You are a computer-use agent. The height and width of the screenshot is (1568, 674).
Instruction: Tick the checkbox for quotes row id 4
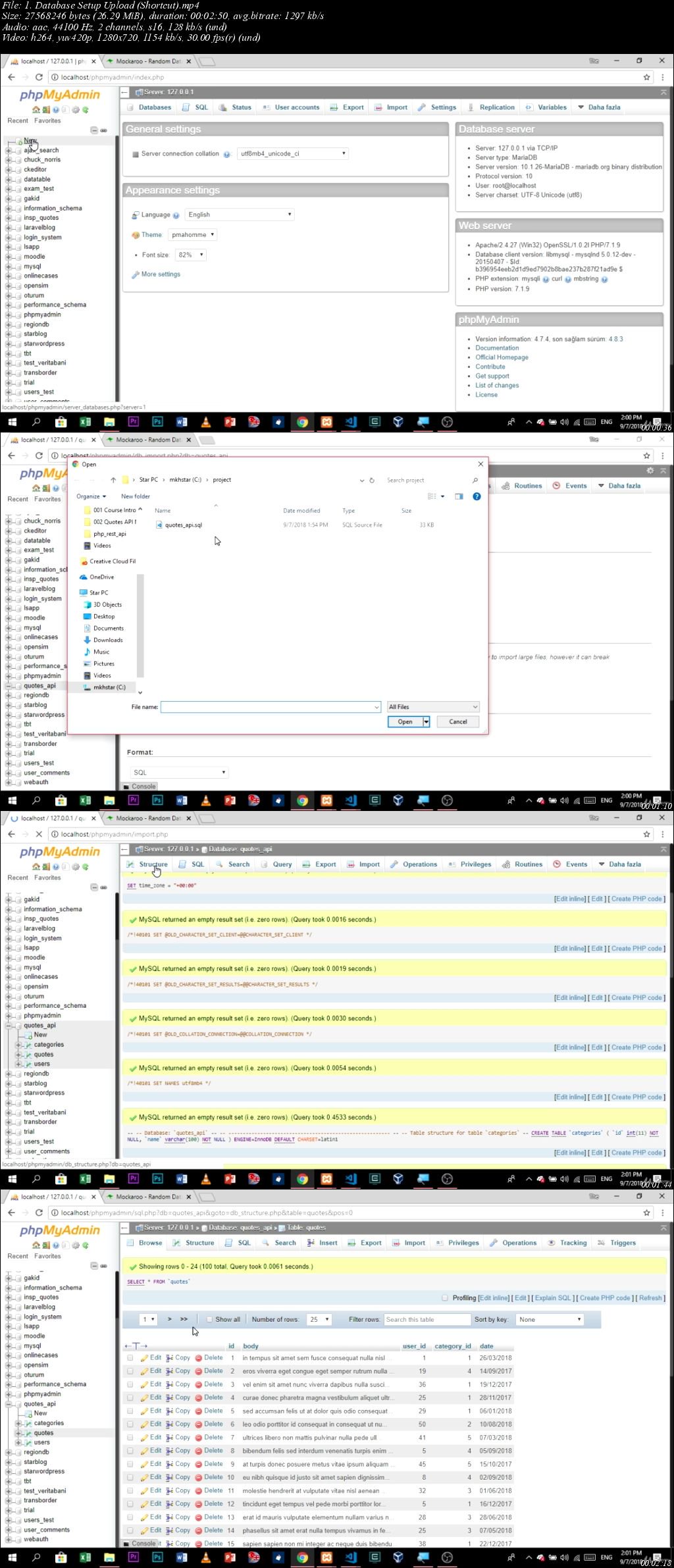click(130, 1397)
